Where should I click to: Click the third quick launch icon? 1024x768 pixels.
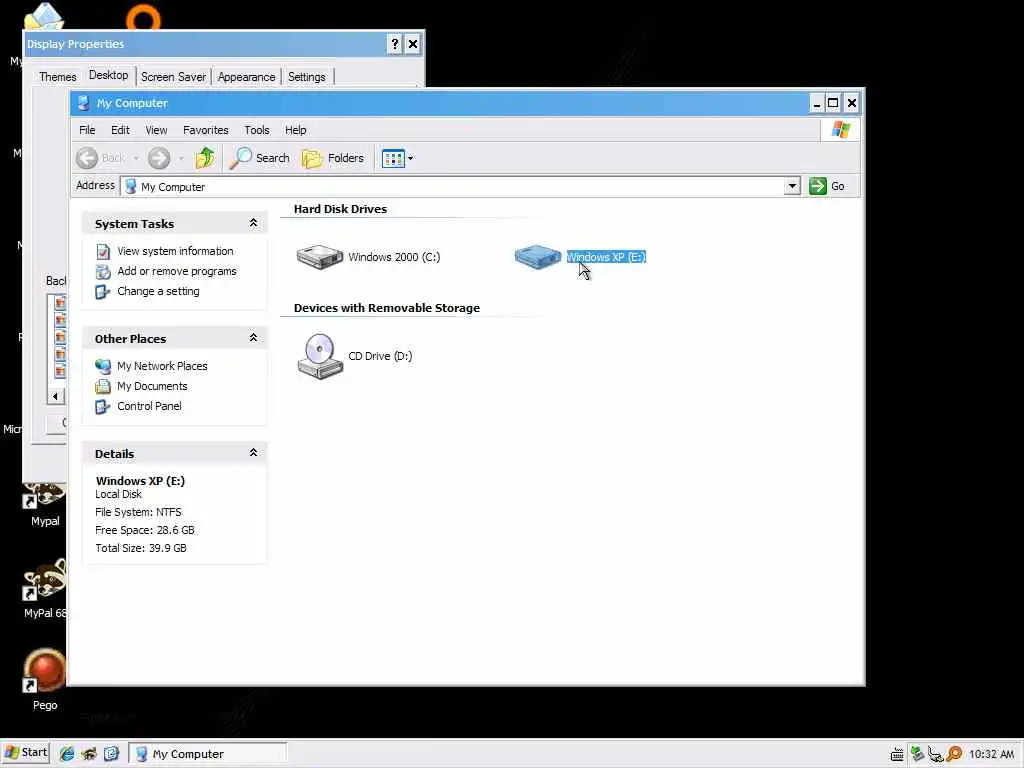coord(111,754)
